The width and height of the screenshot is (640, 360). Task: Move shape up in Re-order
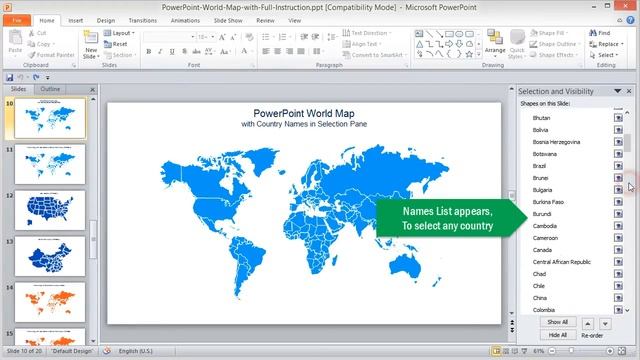[x=588, y=324]
